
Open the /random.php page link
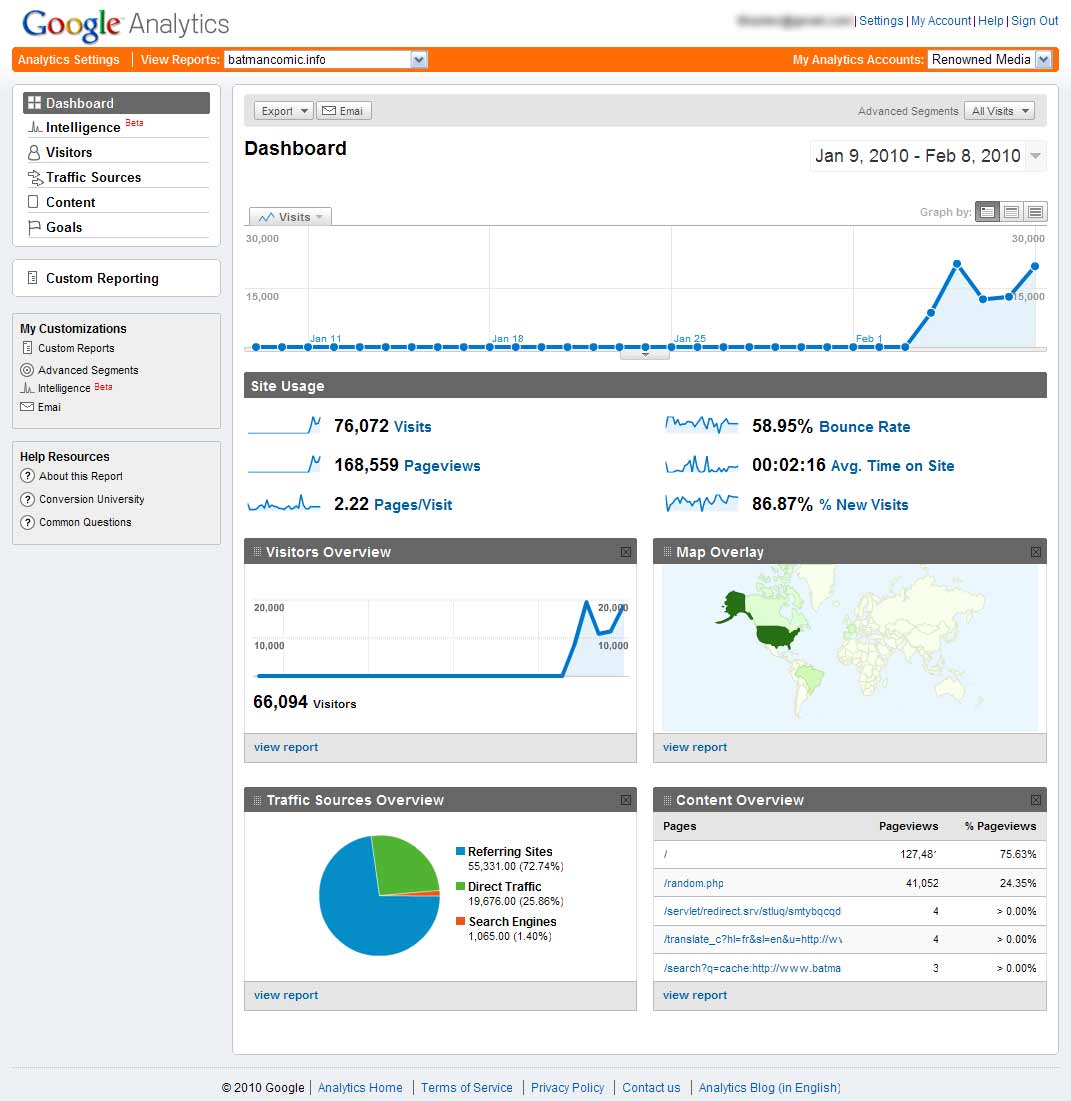pyautogui.click(x=693, y=883)
